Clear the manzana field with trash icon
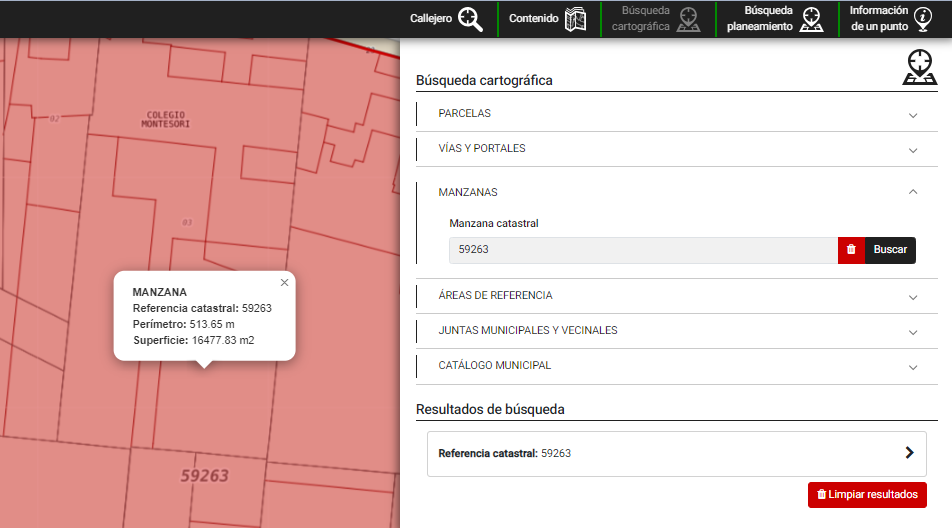952x528 pixels. [x=851, y=250]
